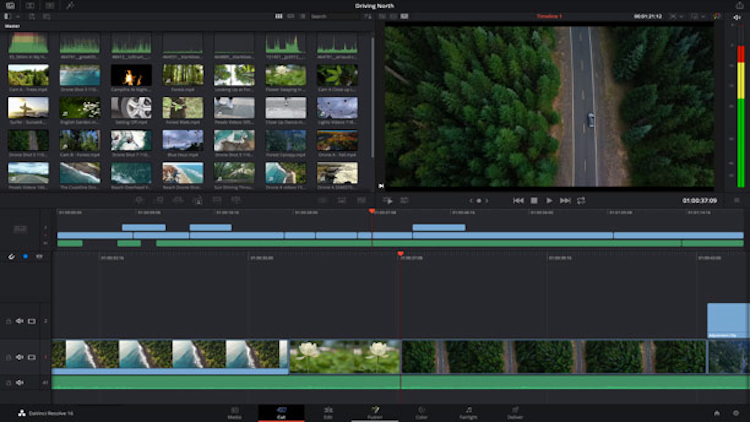Open the Effects wand icon
Image resolution: width=750 pixels, height=422 pixels.
click(70, 6)
